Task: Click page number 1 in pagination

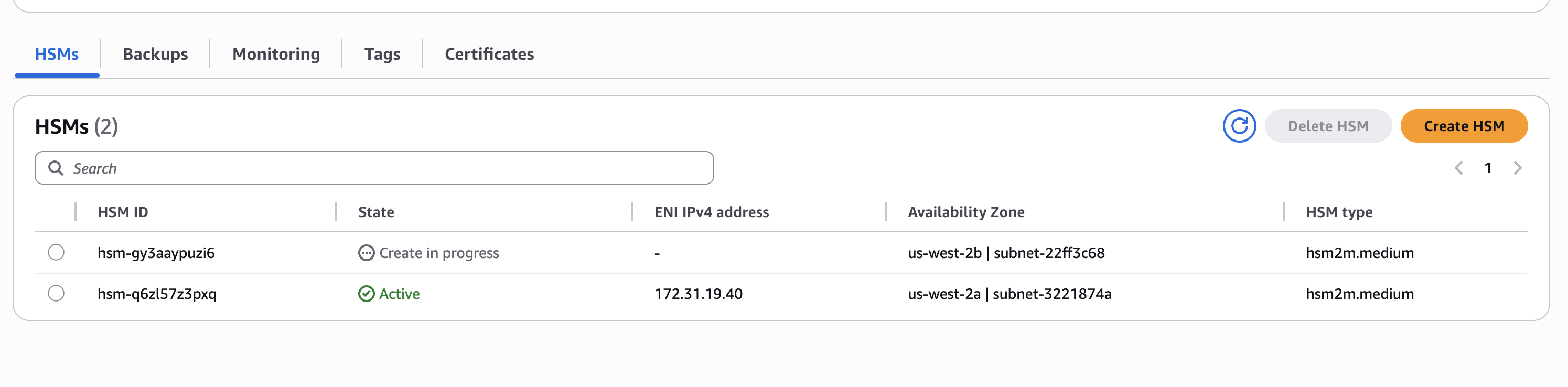Action: click(x=1488, y=168)
